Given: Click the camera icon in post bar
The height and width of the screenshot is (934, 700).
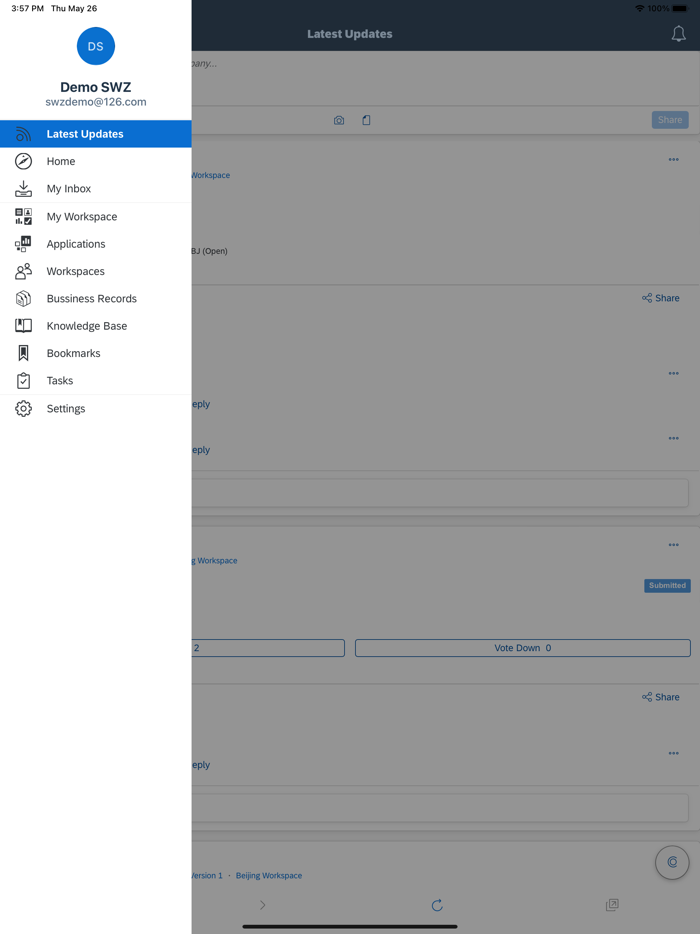Looking at the screenshot, I should (x=339, y=120).
